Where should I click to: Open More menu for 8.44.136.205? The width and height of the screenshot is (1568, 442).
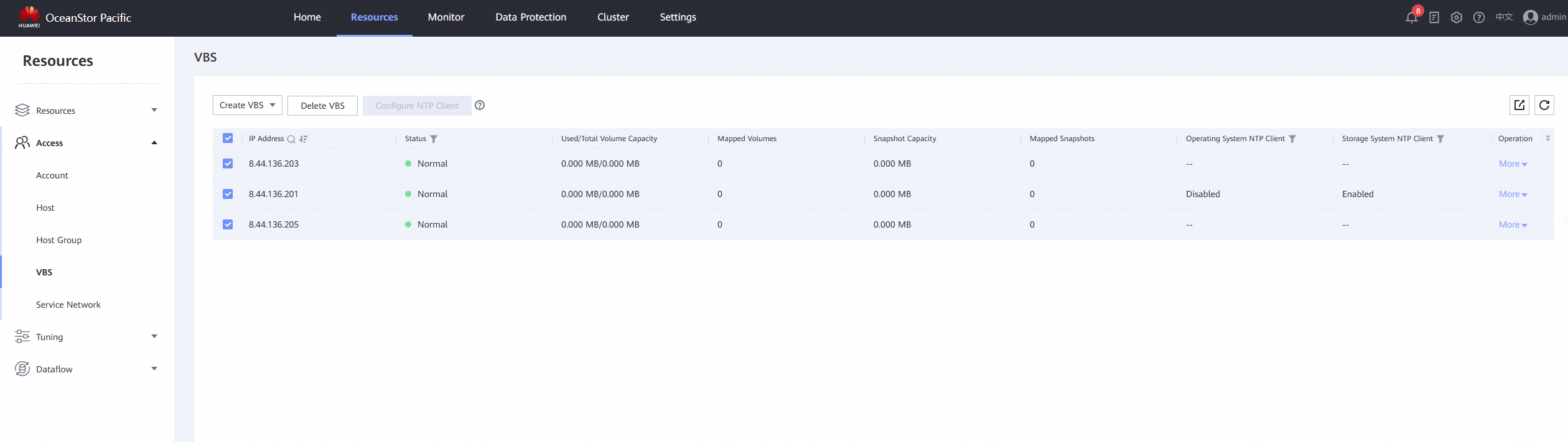(1513, 224)
